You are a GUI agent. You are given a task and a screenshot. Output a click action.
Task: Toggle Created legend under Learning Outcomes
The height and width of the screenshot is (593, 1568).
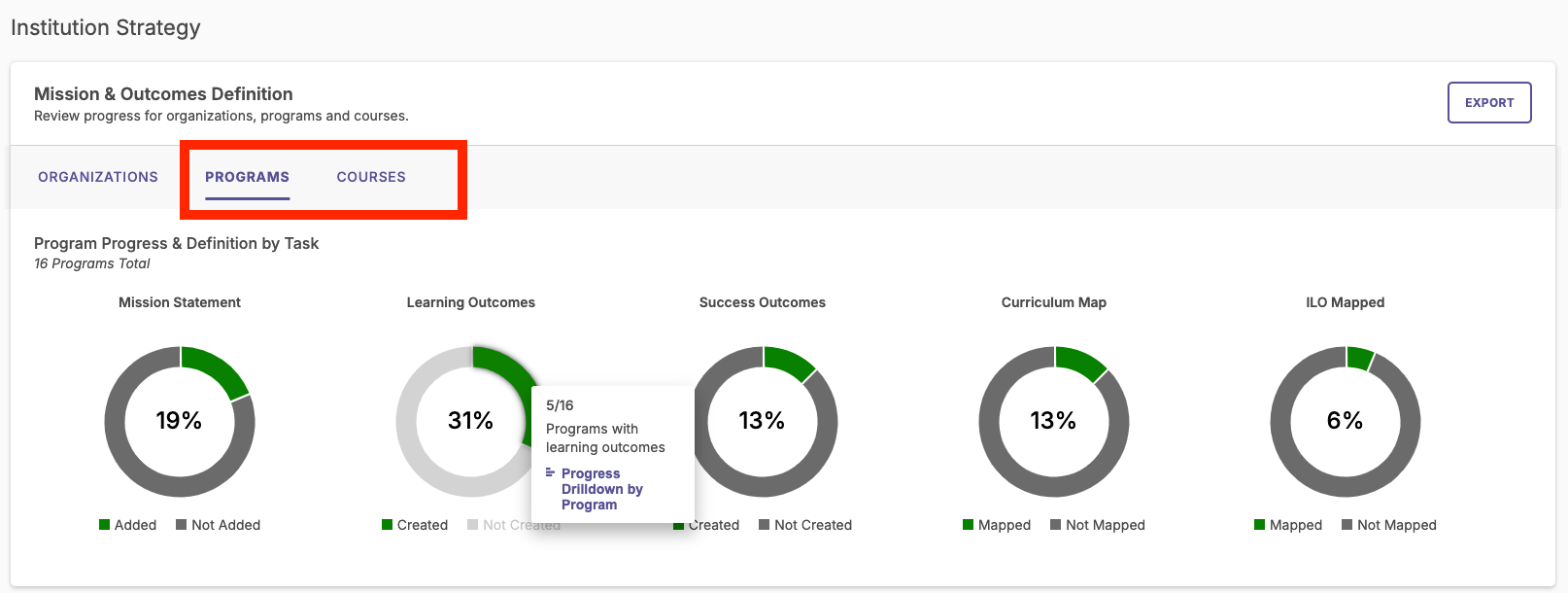tap(415, 525)
